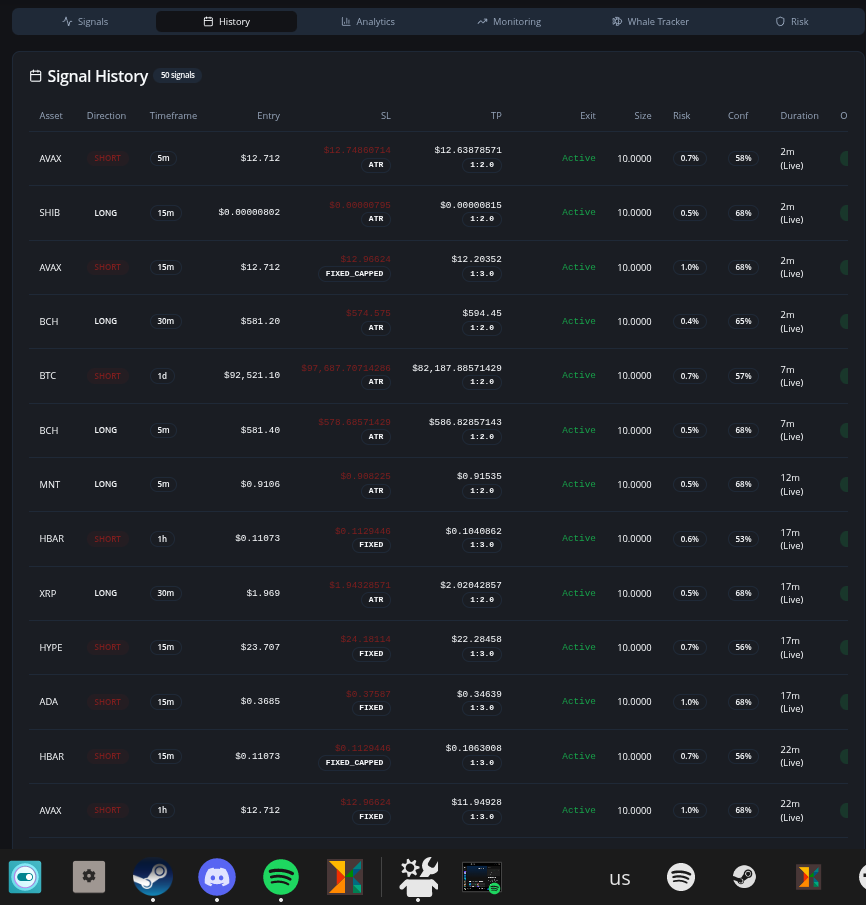Click the Risk shield icon
866x905 pixels.
pos(779,21)
